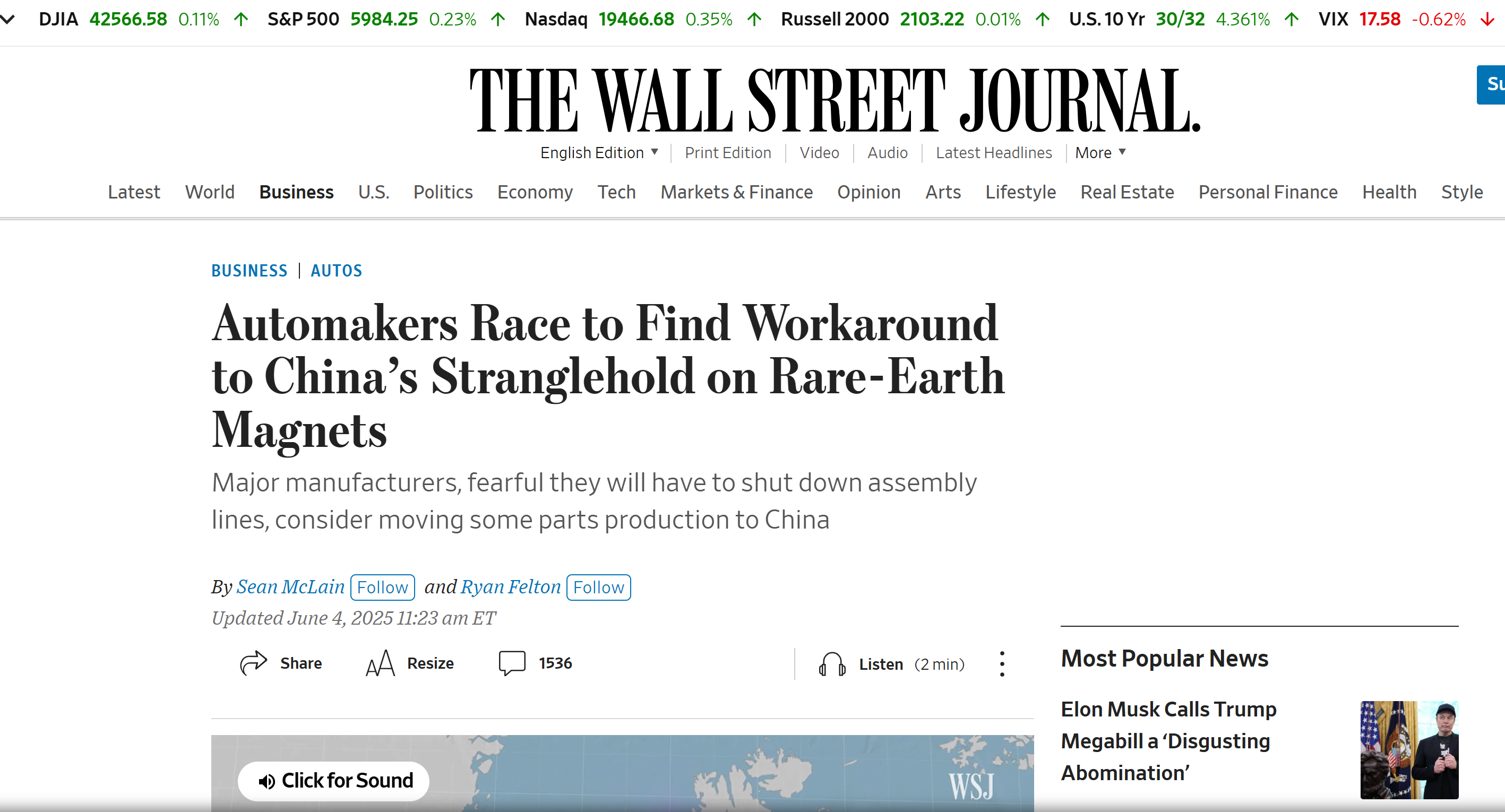
Task: Click the Most Popular News heading
Action: [x=1164, y=659]
